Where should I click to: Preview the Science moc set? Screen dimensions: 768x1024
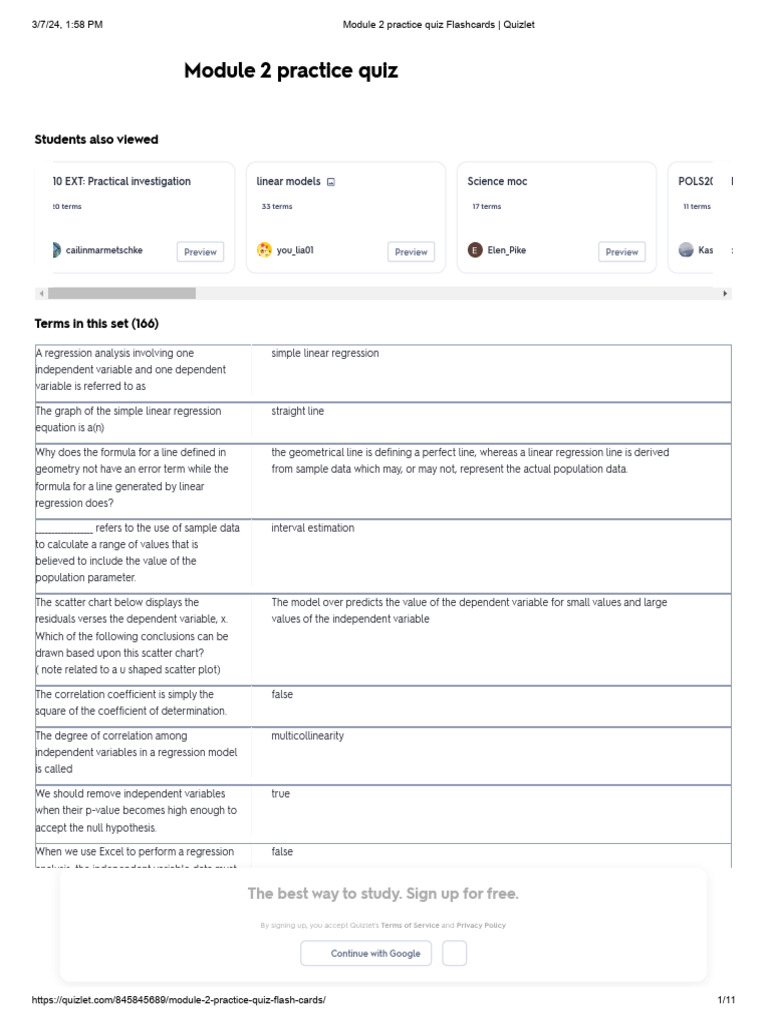coord(622,252)
